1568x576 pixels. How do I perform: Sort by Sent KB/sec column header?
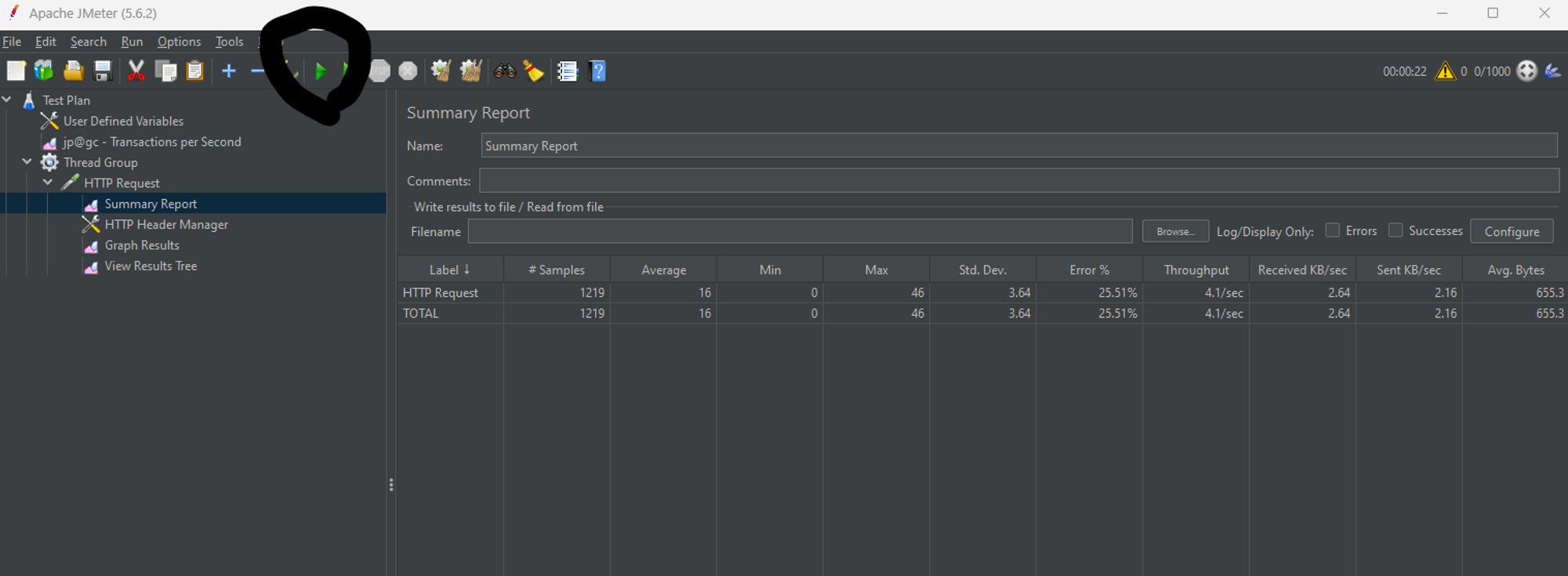point(1409,270)
